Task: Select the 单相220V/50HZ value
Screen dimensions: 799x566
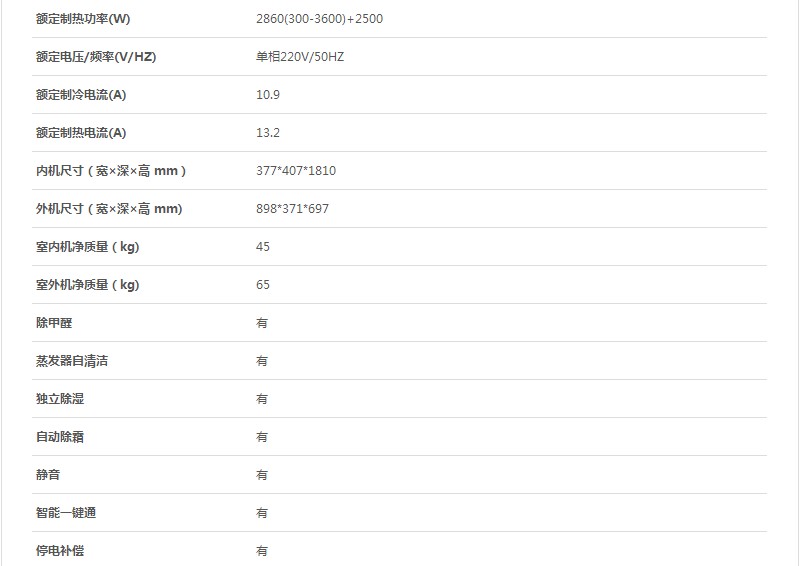Action: coord(300,57)
